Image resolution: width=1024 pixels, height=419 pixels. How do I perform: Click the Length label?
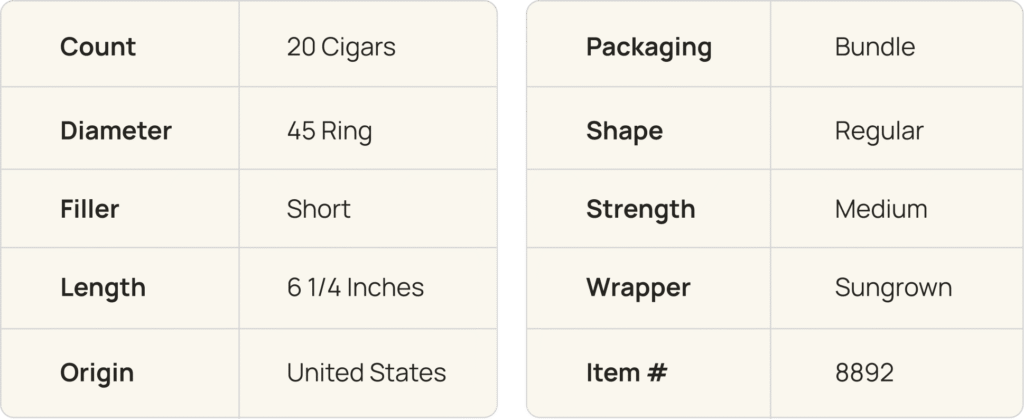coord(103,288)
